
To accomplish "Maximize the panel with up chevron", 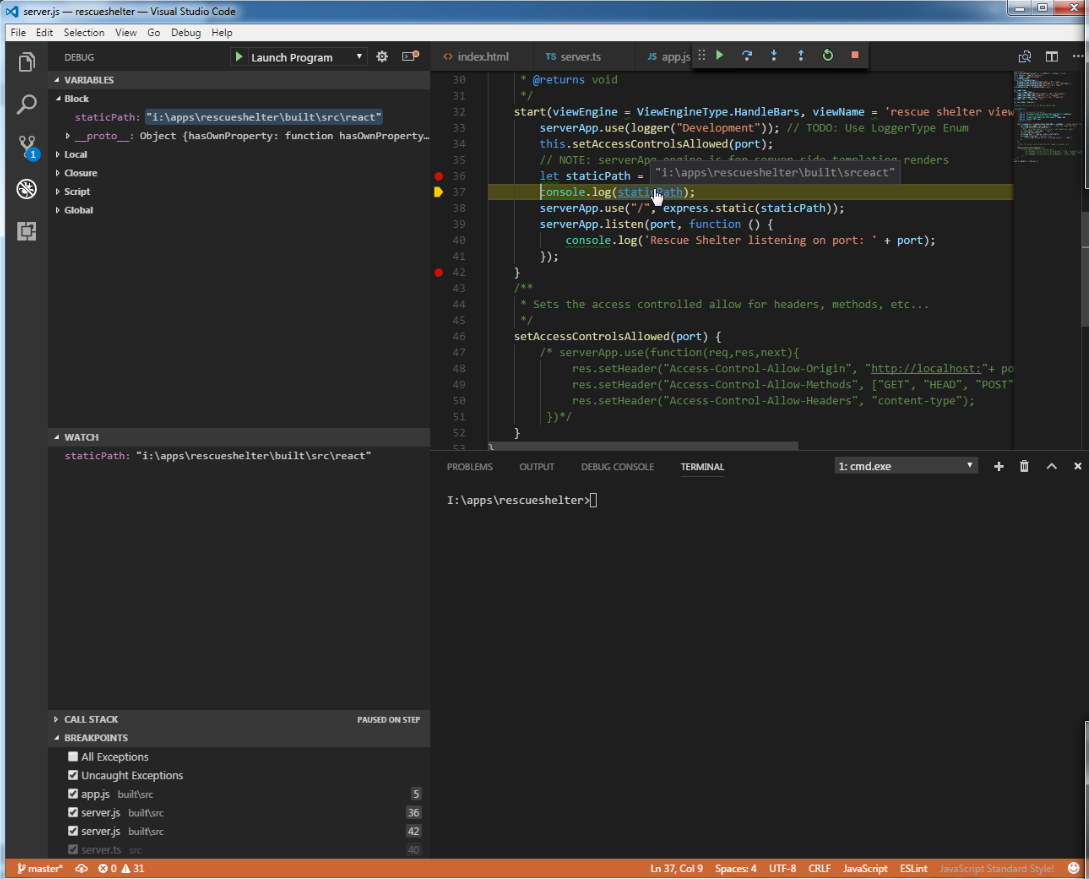I will pyautogui.click(x=1051, y=467).
